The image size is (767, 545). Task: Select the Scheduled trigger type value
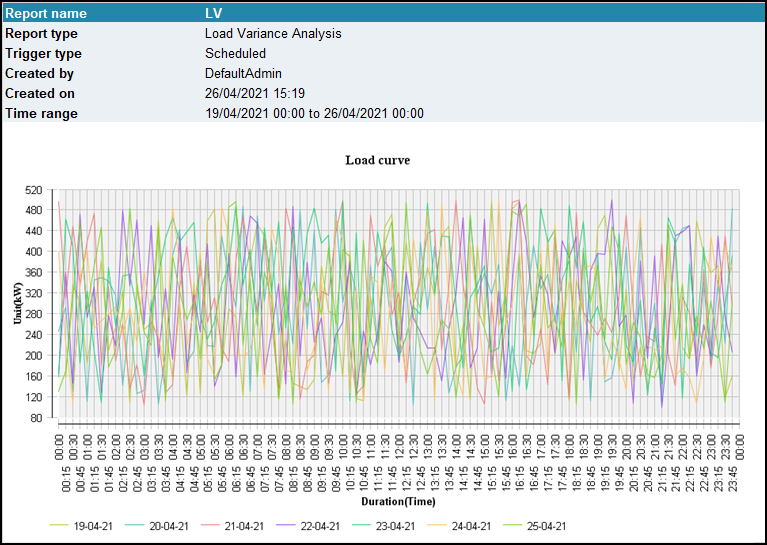pyautogui.click(x=235, y=53)
